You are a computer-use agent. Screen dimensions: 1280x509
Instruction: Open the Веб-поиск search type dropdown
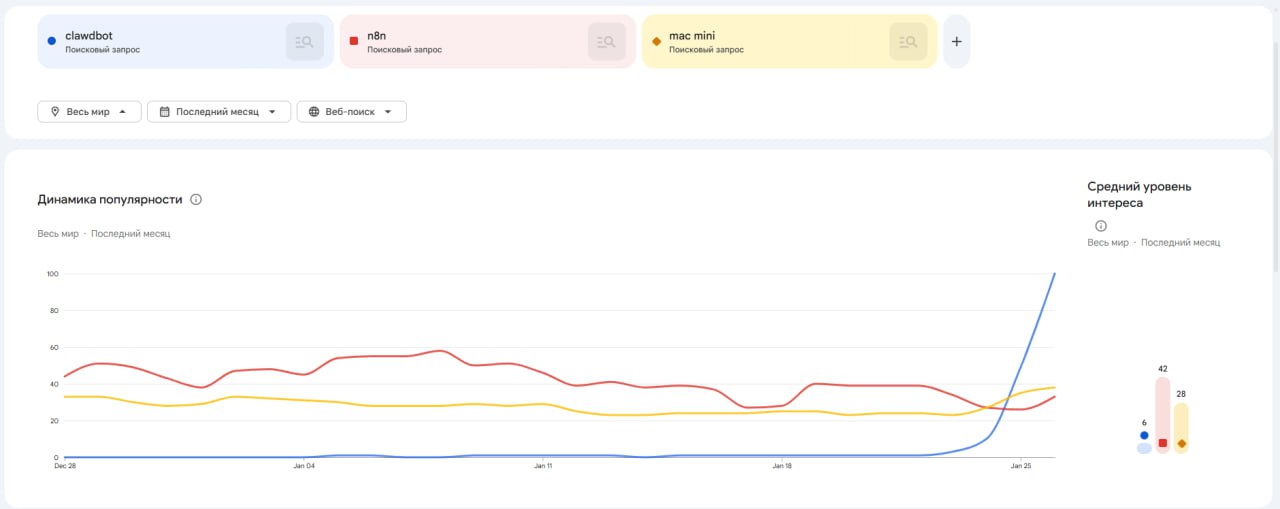(351, 112)
